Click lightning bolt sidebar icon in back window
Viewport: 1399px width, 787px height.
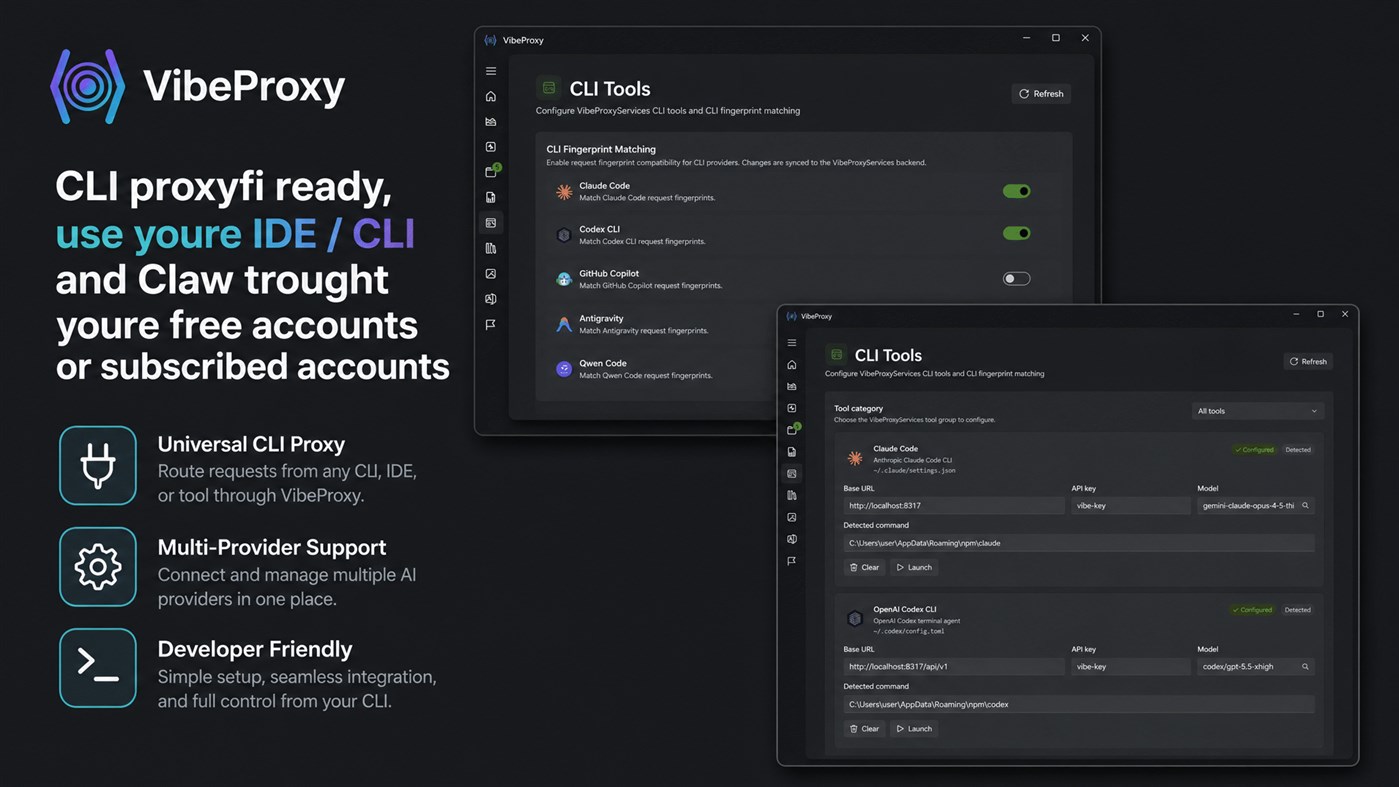pos(491,147)
